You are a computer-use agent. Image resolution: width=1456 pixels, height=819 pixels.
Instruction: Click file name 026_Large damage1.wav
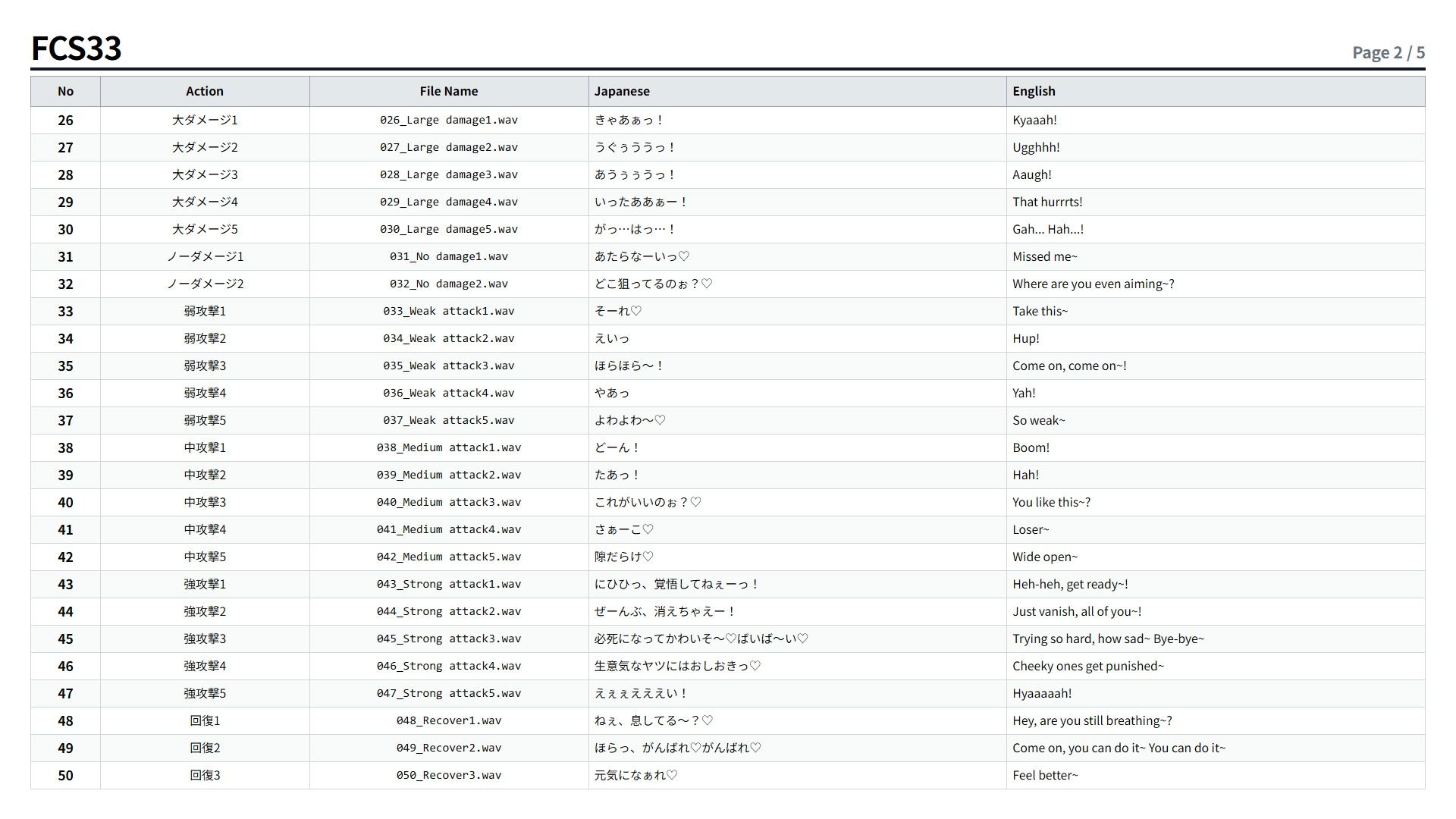[x=449, y=120]
